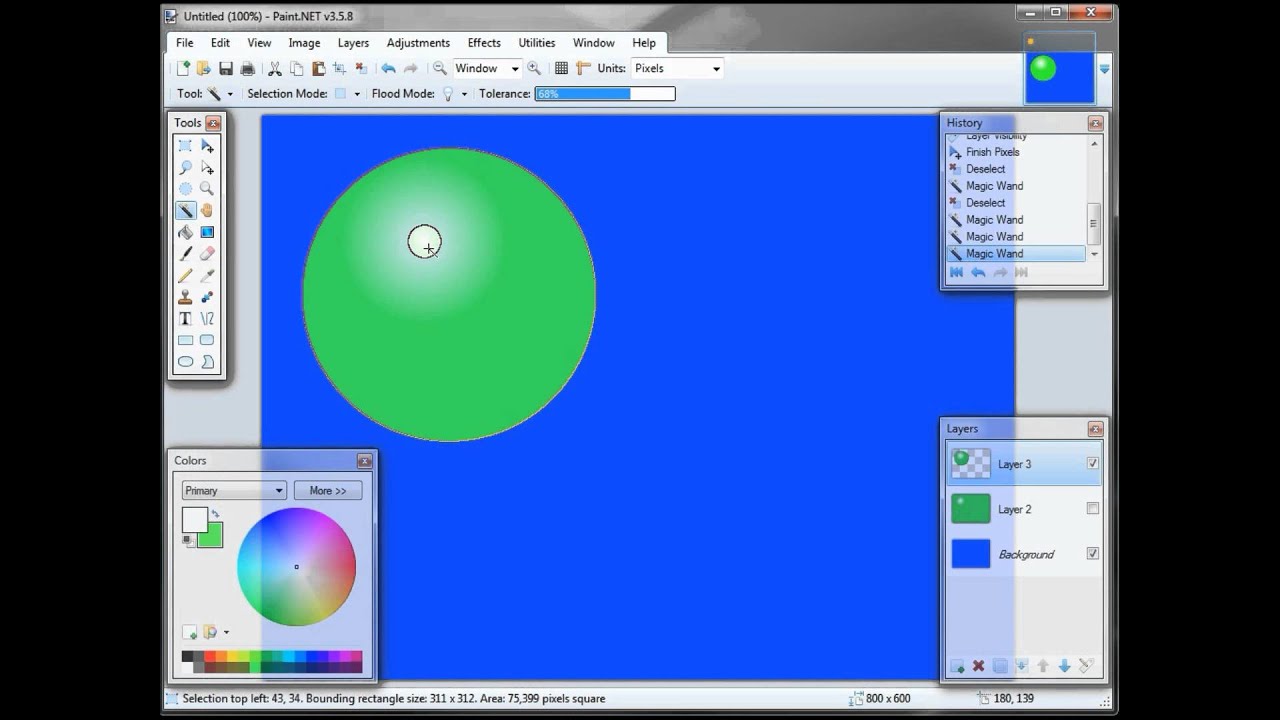
Task: Select the Gradient tool
Action: pyautogui.click(x=207, y=232)
